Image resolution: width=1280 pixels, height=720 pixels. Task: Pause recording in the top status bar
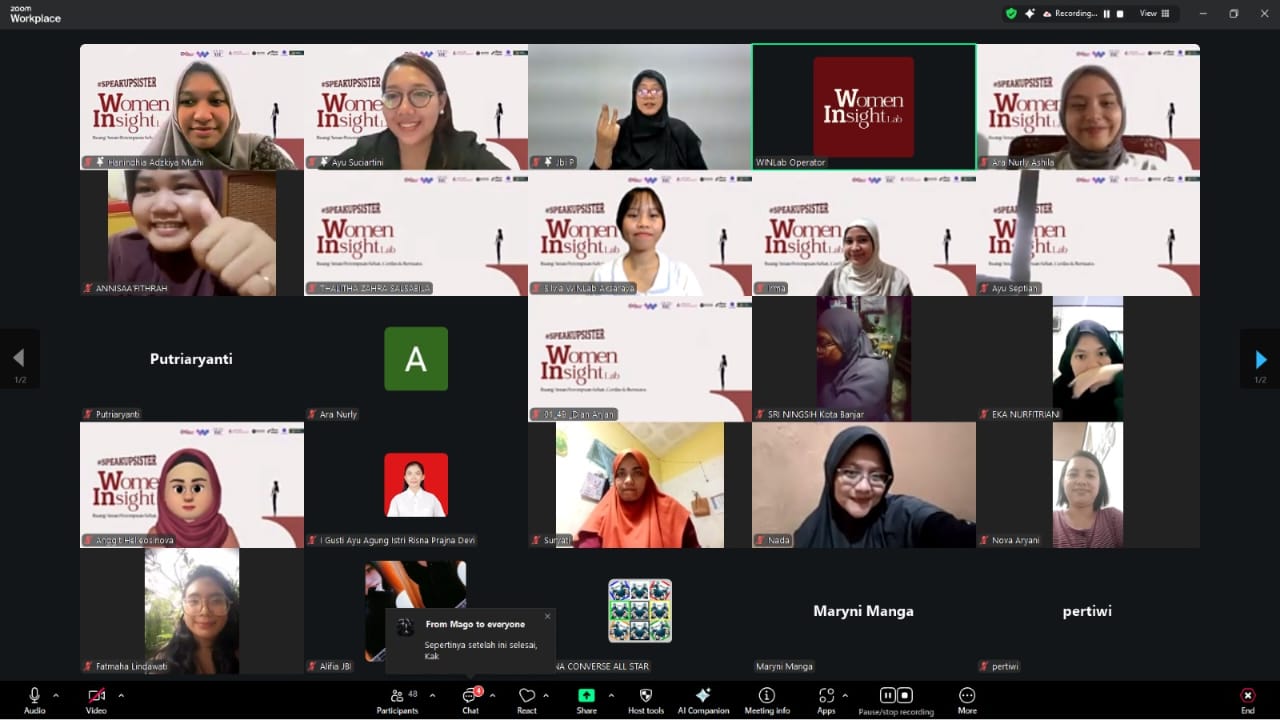pos(1107,14)
